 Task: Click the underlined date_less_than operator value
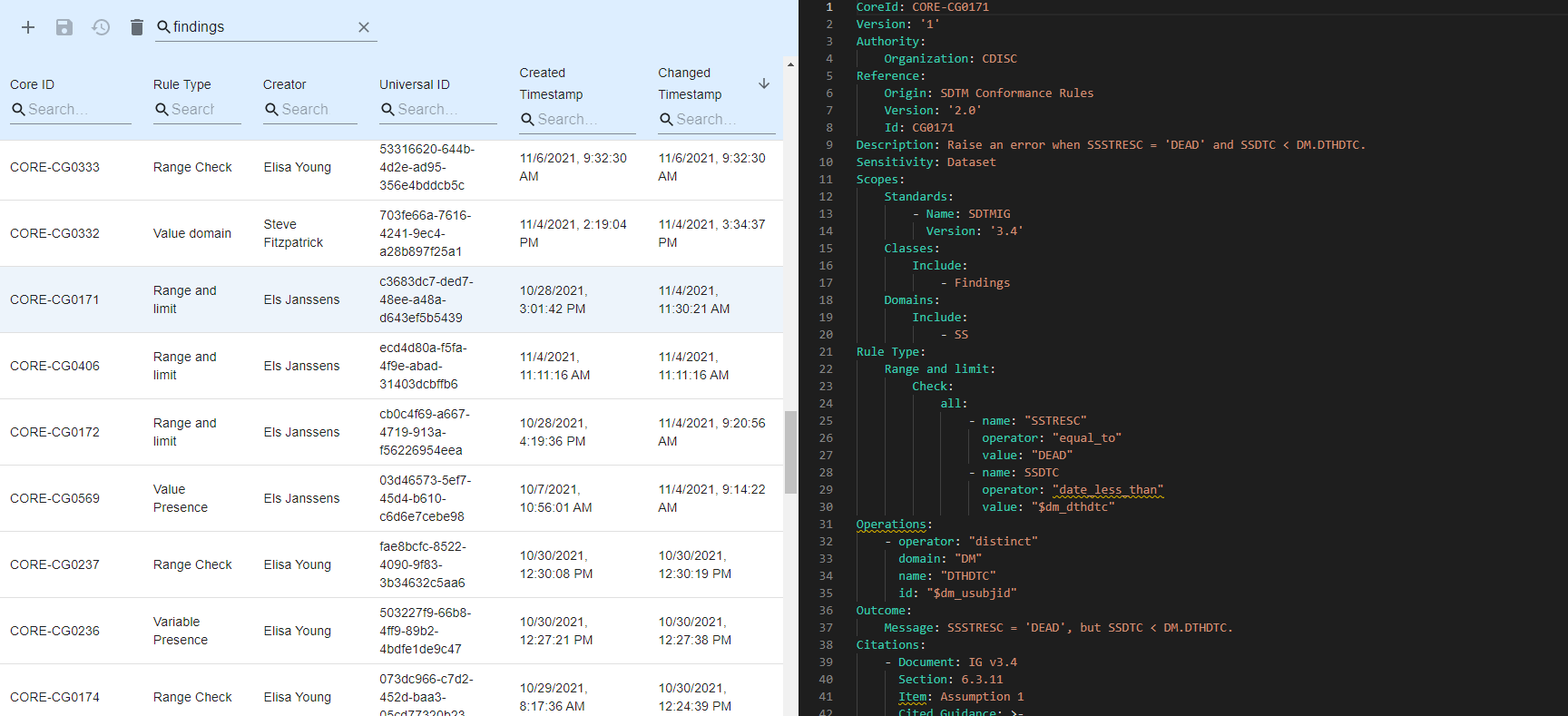(x=1108, y=490)
